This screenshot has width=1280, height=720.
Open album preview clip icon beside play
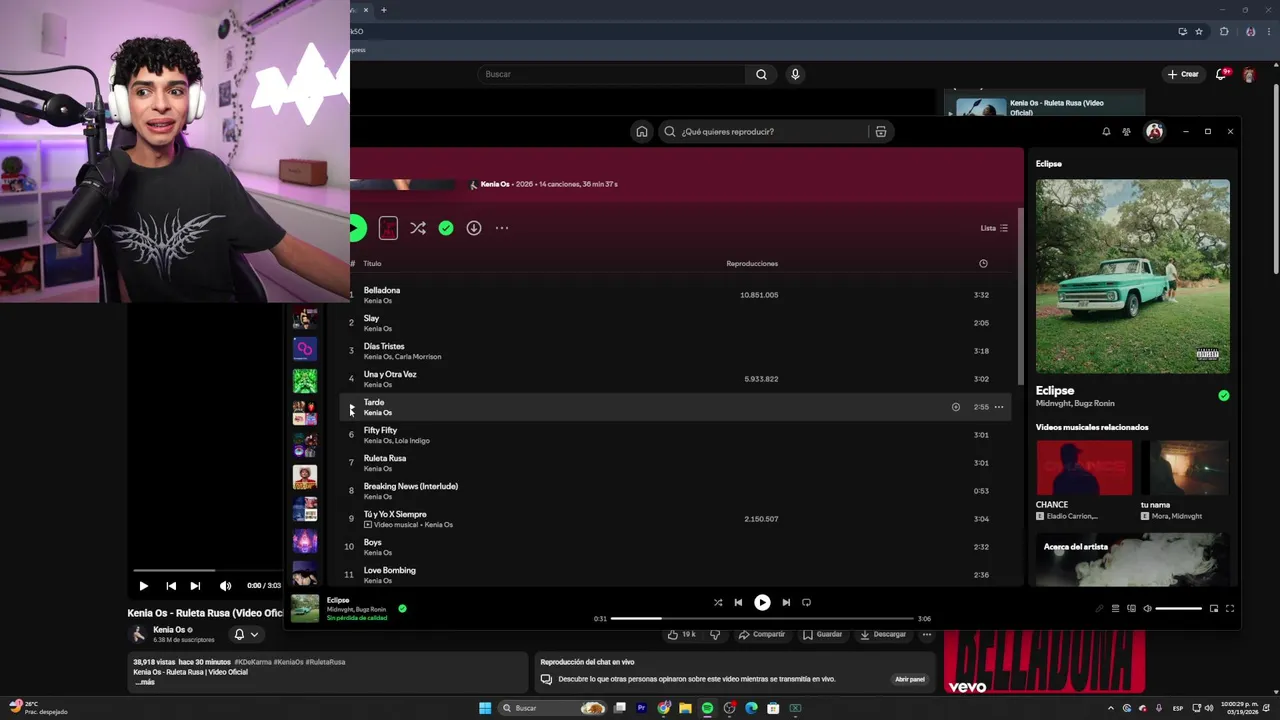click(388, 228)
